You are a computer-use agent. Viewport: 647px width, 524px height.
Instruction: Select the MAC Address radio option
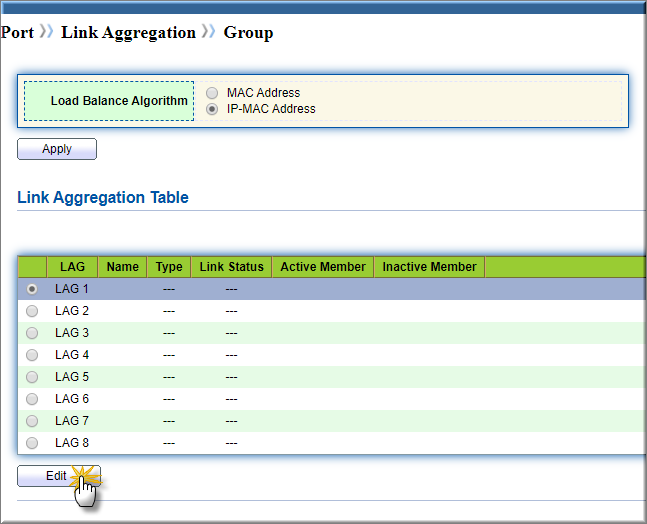[x=212, y=93]
